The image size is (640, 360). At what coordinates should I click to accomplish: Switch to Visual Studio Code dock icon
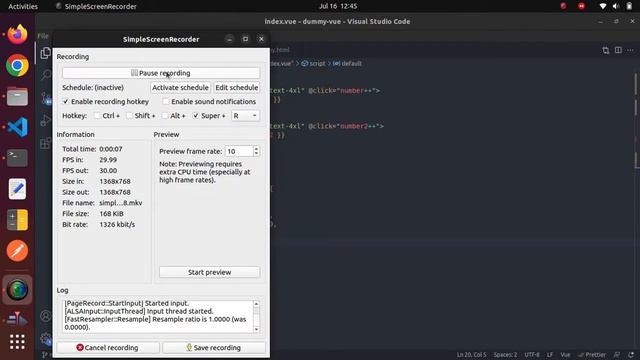pos(17,127)
